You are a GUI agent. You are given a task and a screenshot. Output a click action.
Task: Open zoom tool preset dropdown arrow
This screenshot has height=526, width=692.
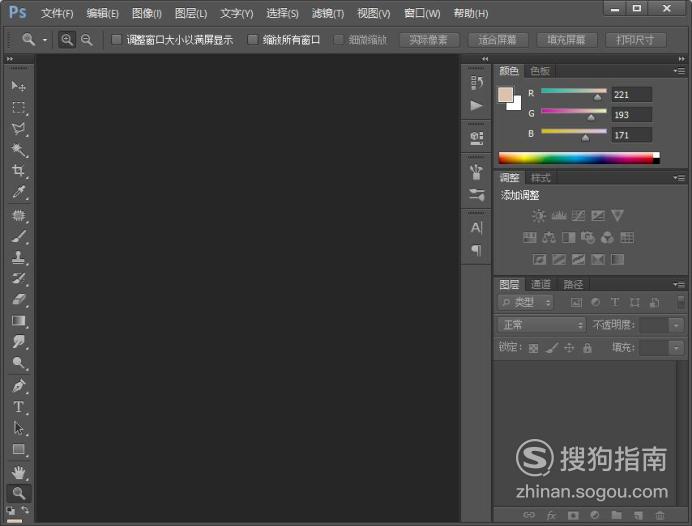(45, 40)
